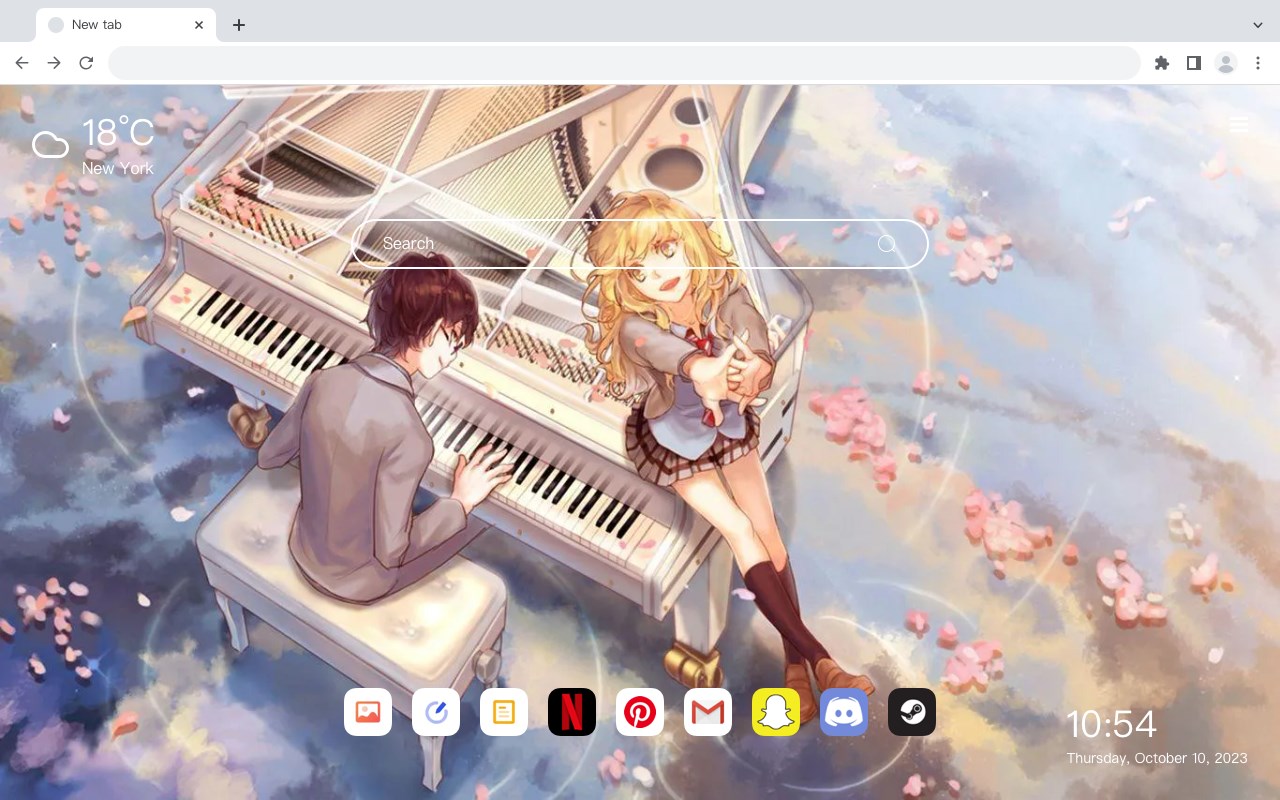This screenshot has width=1280, height=800.
Task: Open the hamburger menu at top right
Action: 1238,125
